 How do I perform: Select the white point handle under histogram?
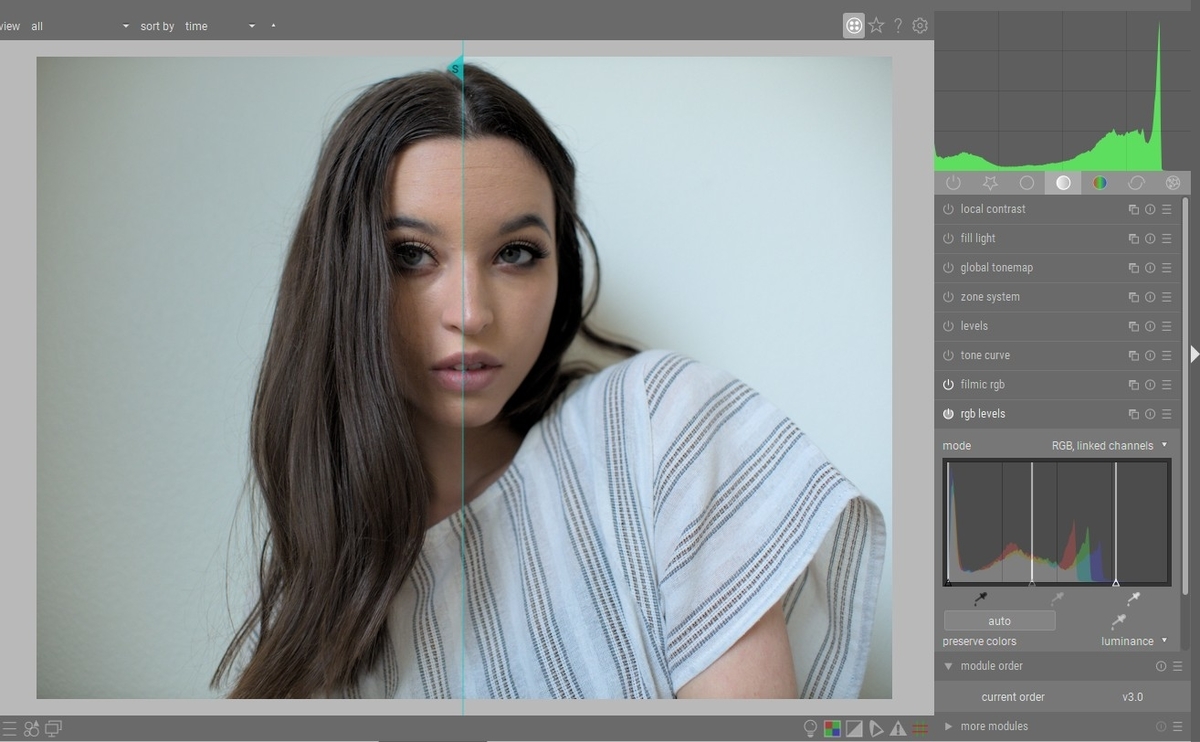tap(1116, 582)
